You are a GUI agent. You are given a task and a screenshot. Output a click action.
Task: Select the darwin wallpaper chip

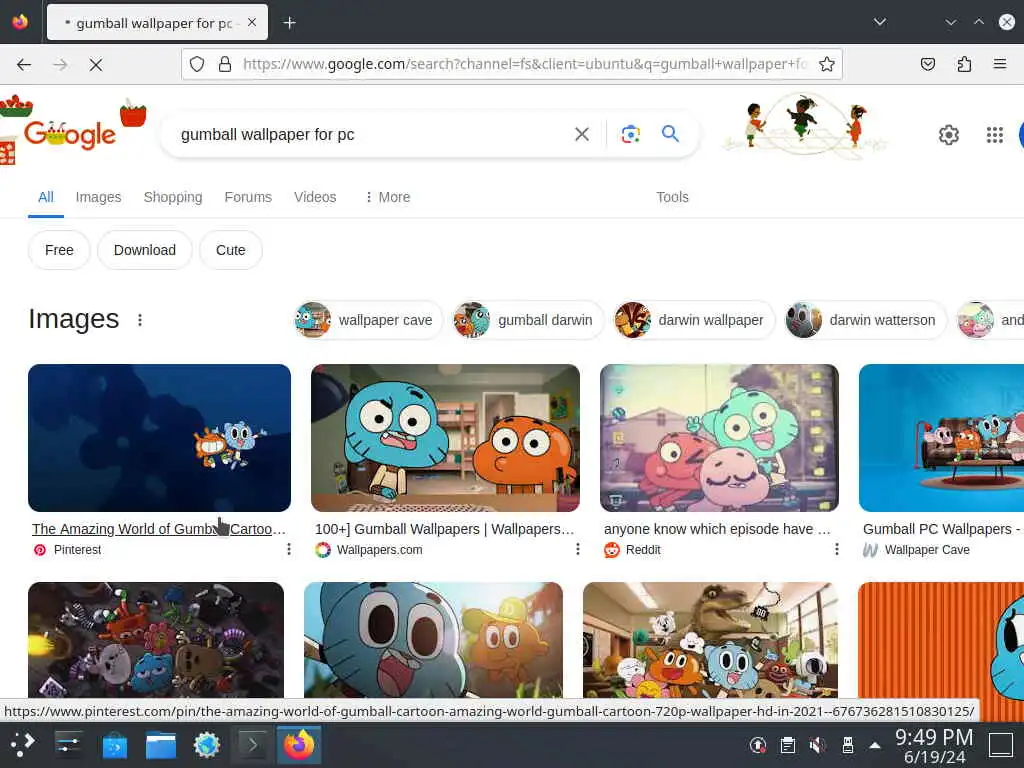tap(694, 320)
